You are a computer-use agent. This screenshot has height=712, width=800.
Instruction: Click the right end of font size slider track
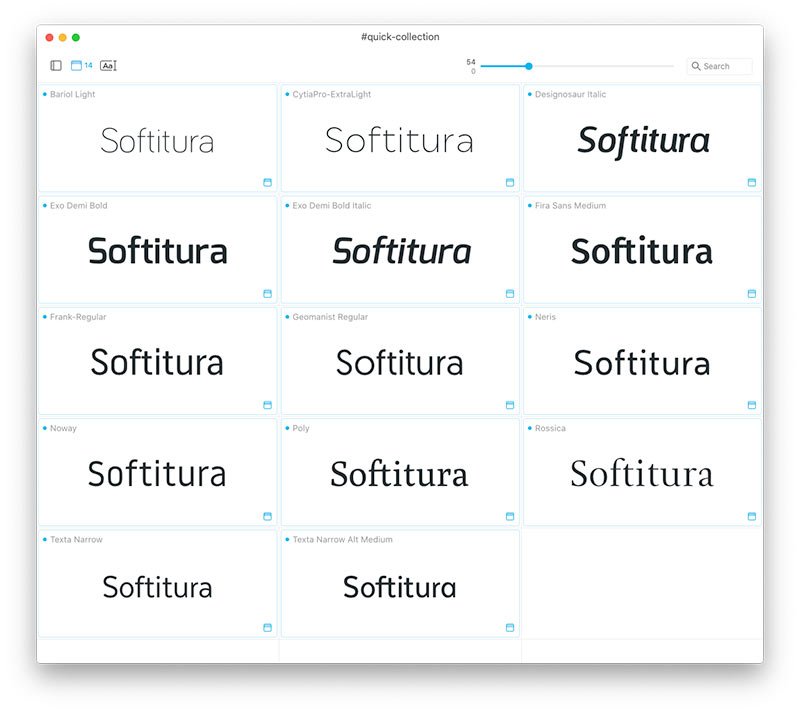coord(672,66)
